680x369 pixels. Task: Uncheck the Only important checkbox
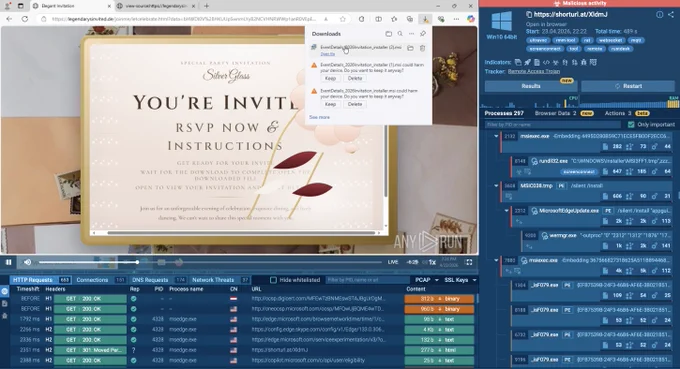[x=631, y=124]
